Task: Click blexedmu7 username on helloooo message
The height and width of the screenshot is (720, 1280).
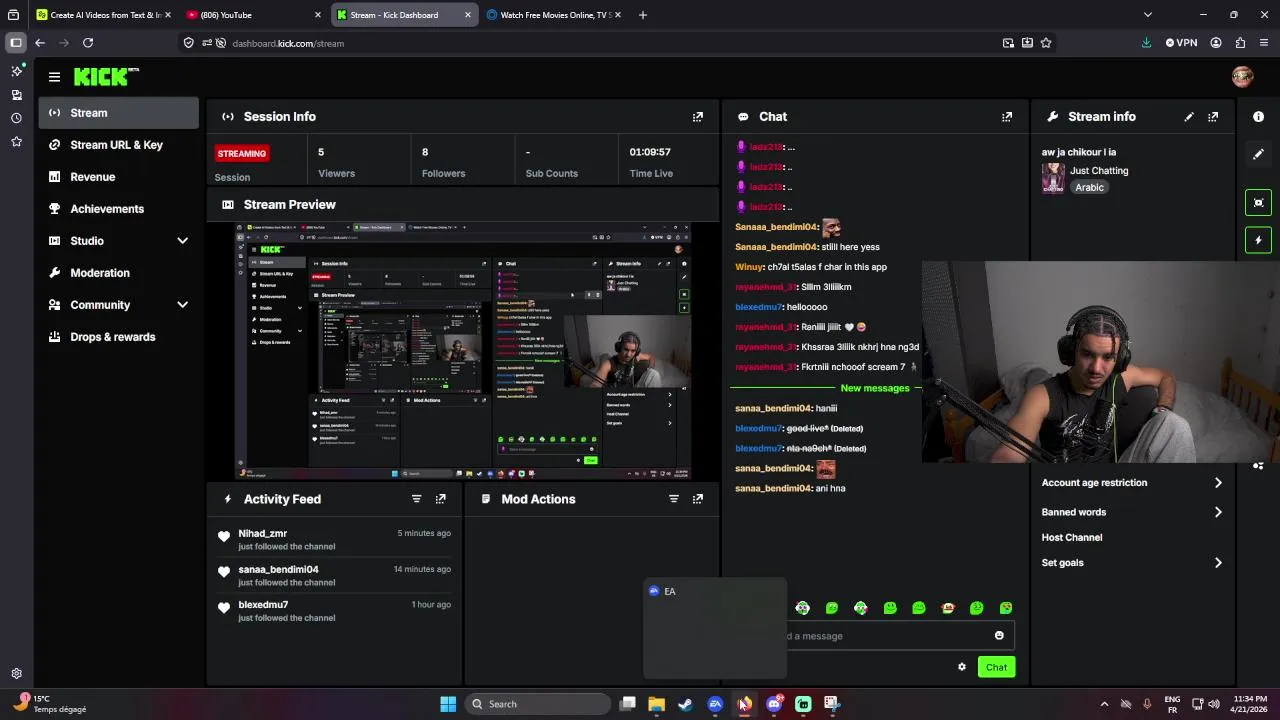Action: [758, 307]
